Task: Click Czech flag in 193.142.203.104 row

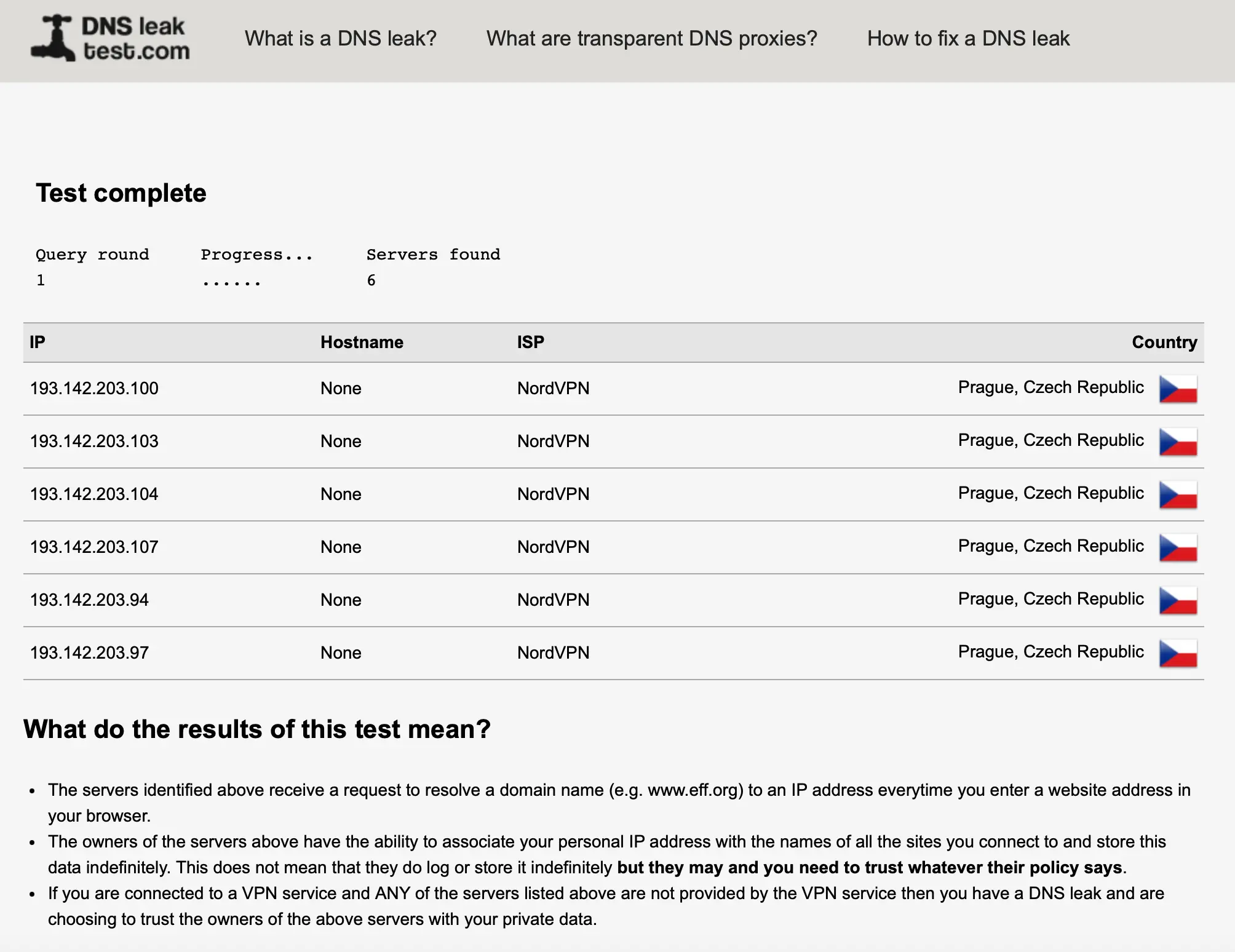Action: (1178, 494)
